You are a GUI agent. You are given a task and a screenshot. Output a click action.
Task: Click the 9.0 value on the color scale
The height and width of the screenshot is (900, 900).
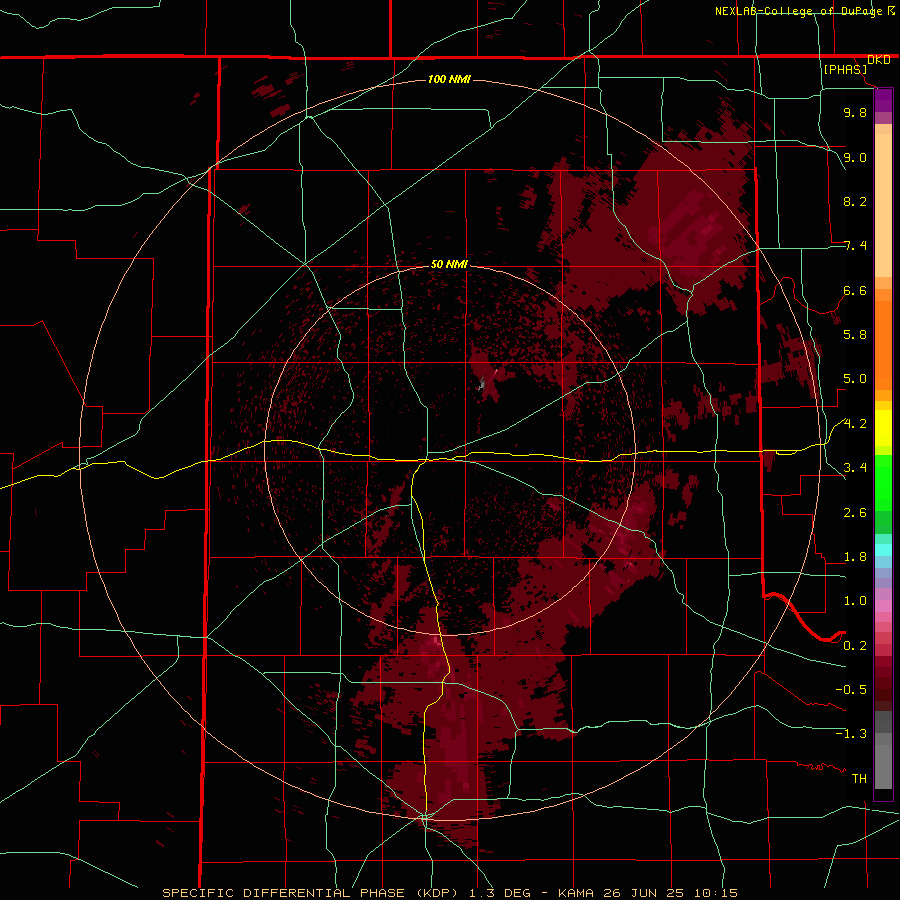[x=855, y=157]
